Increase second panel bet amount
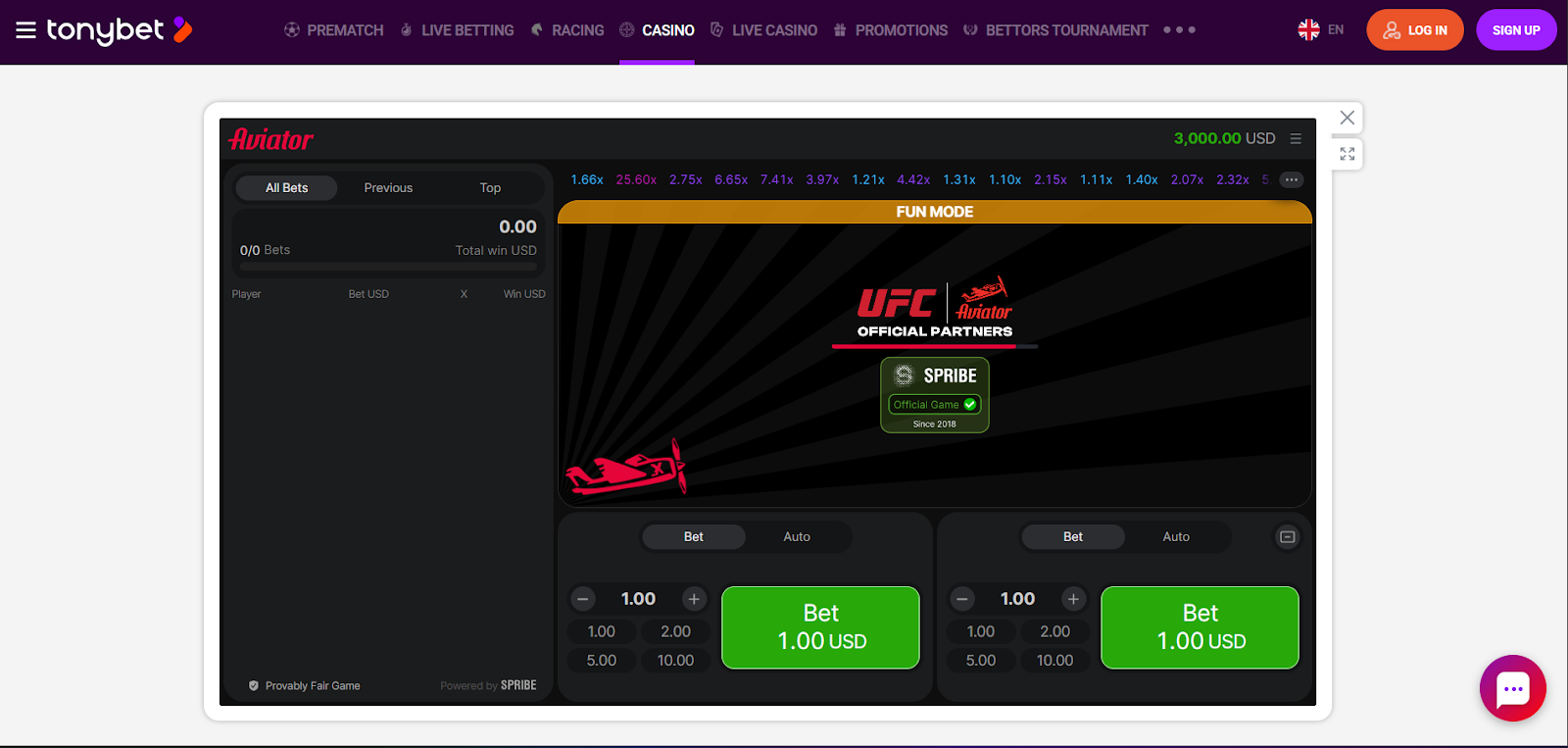The width and height of the screenshot is (1568, 748). click(1073, 599)
